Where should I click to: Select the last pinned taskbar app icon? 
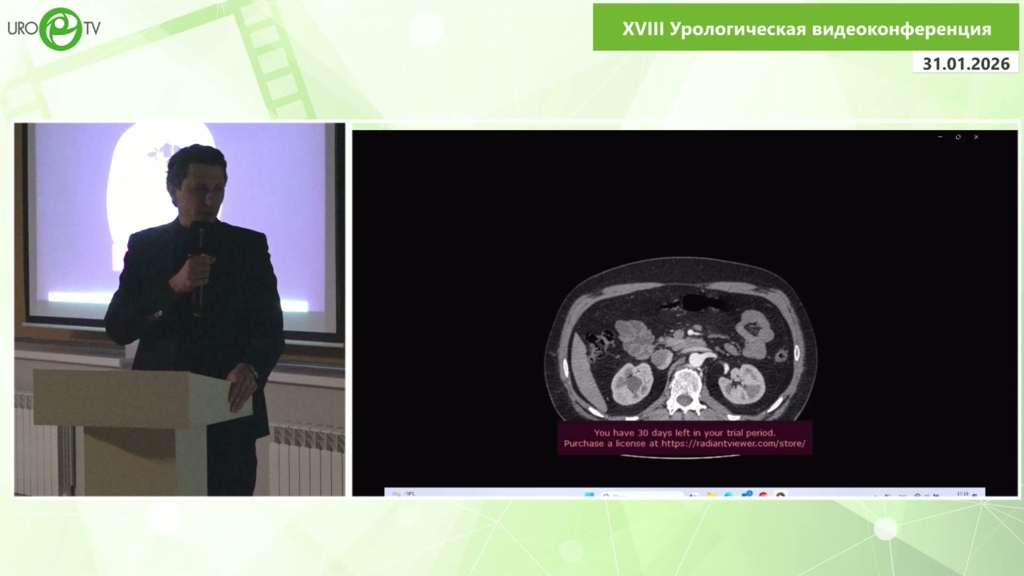point(780,494)
